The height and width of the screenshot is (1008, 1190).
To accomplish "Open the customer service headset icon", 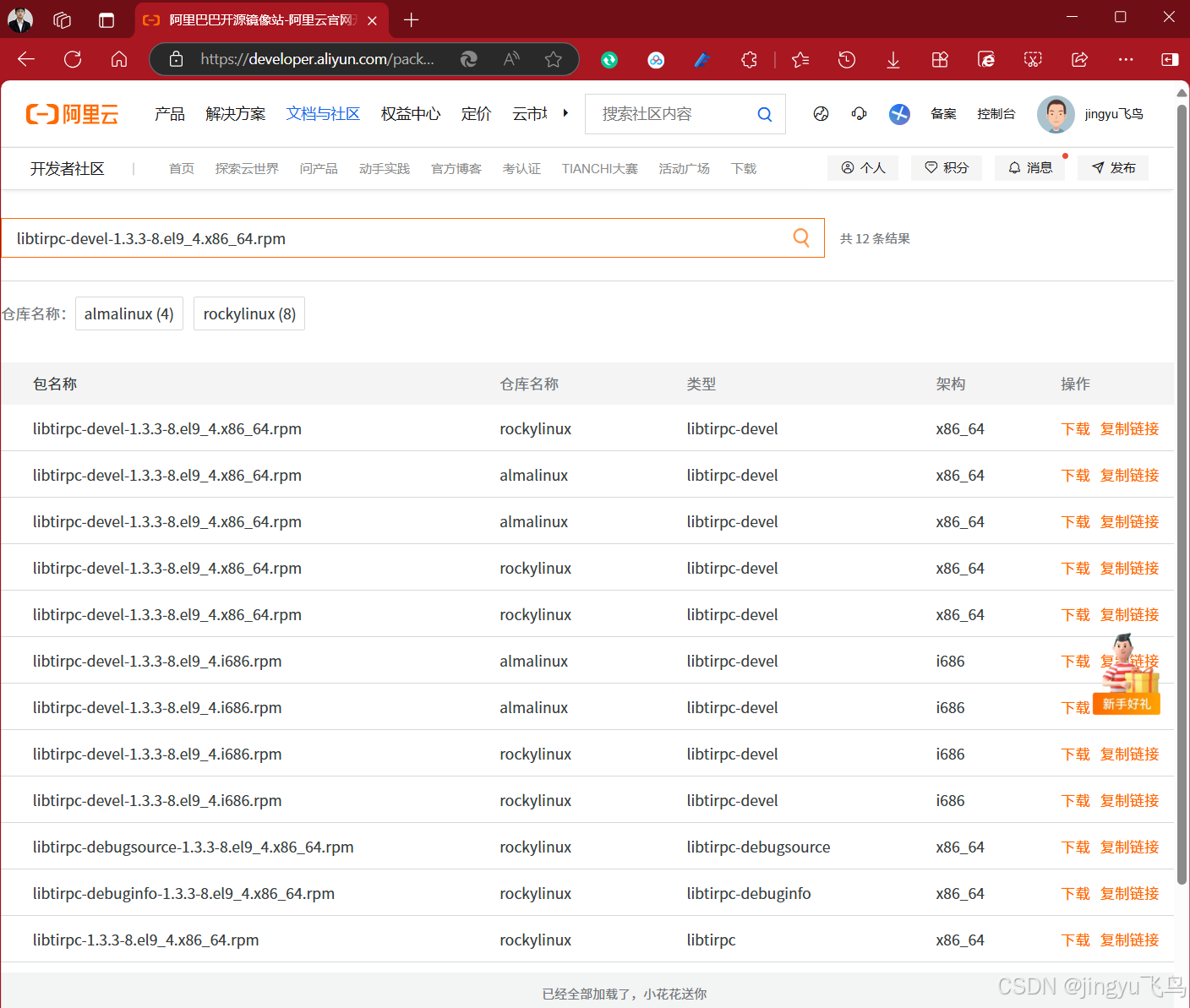I will tap(860, 114).
